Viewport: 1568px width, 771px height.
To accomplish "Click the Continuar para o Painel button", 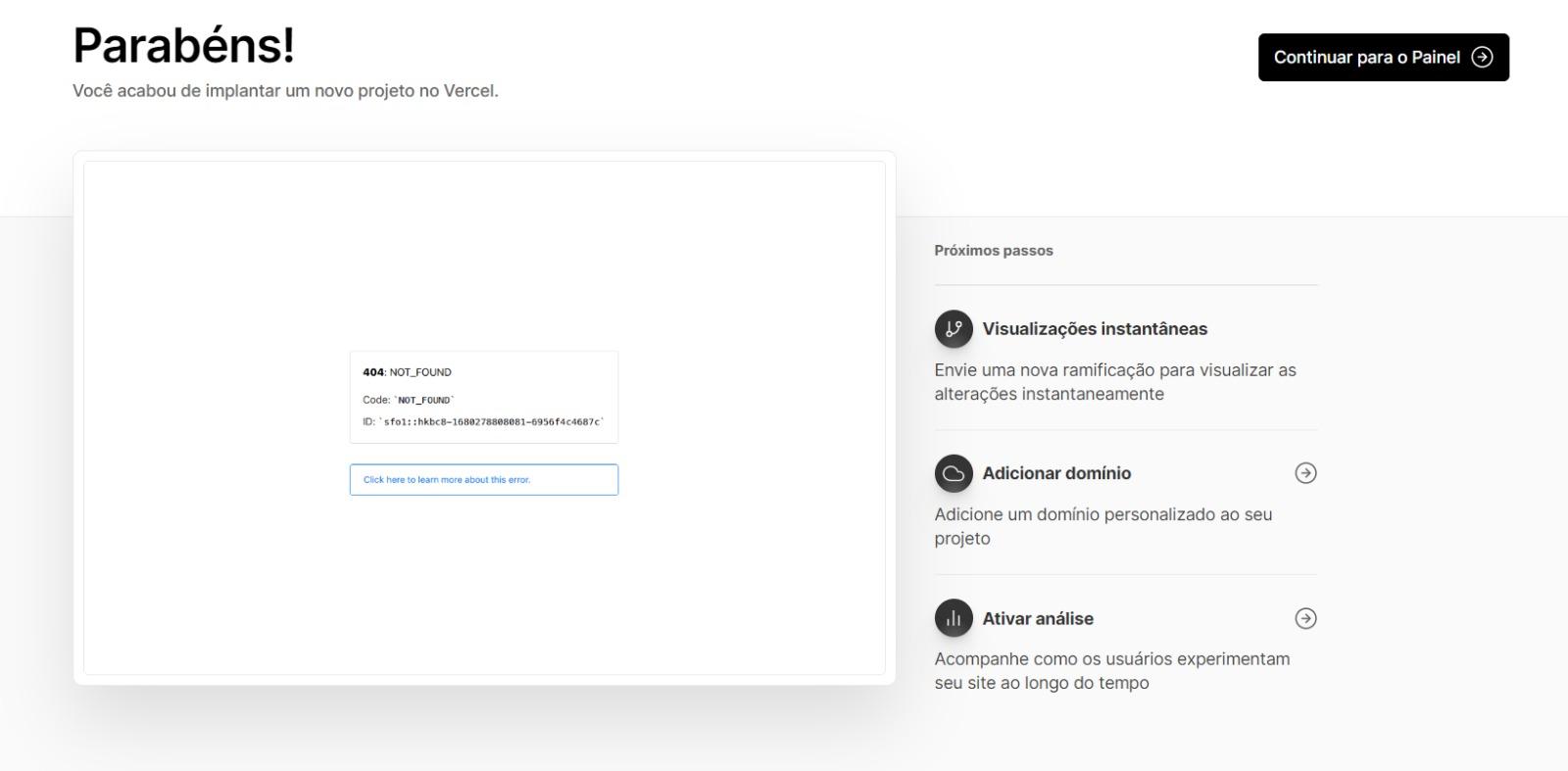I will click(x=1383, y=57).
